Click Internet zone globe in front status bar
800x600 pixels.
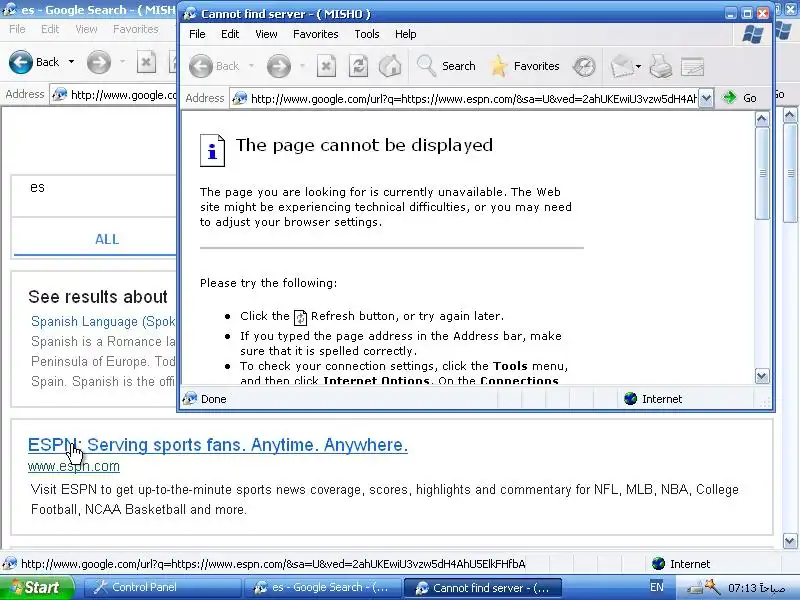click(631, 398)
